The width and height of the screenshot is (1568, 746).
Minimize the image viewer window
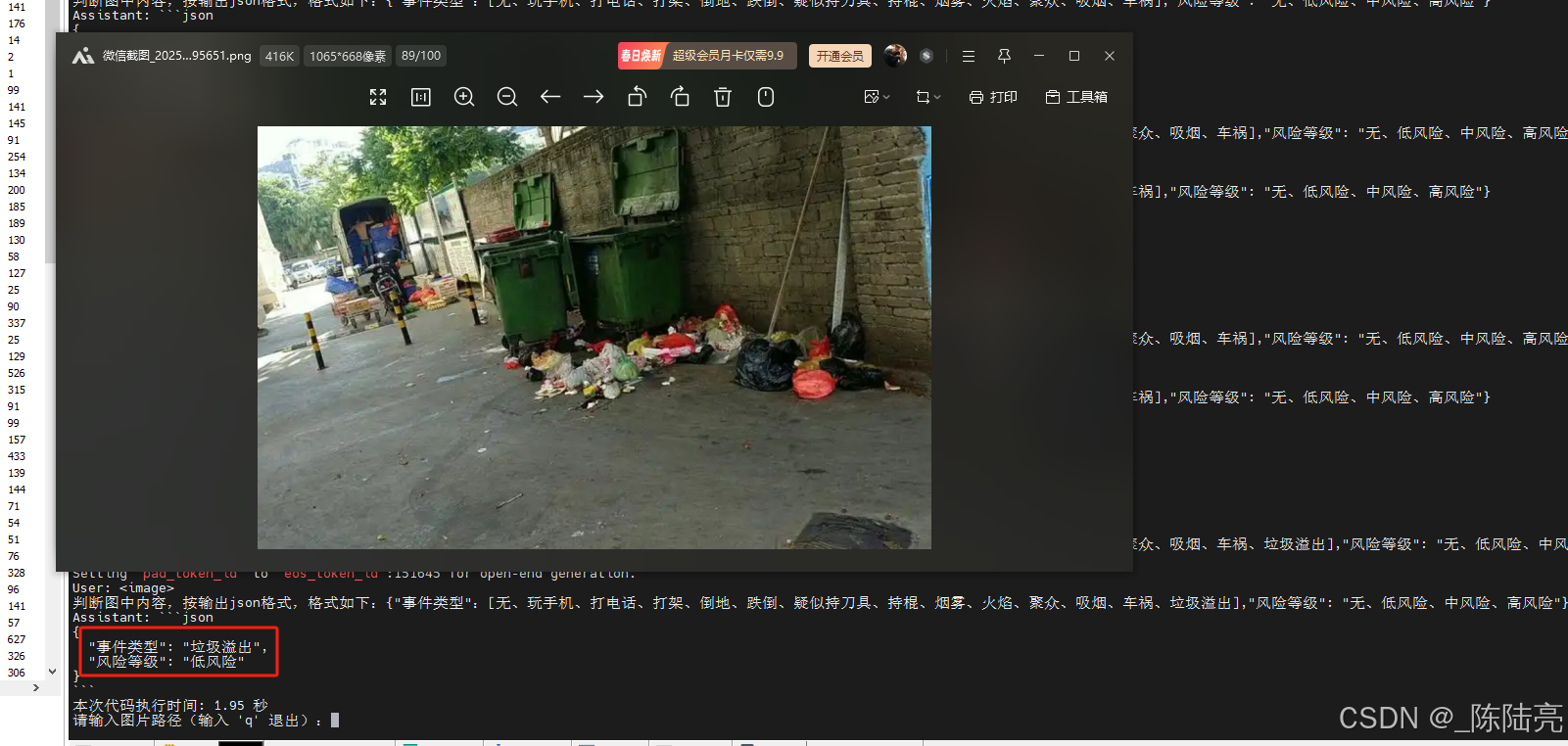1039,56
